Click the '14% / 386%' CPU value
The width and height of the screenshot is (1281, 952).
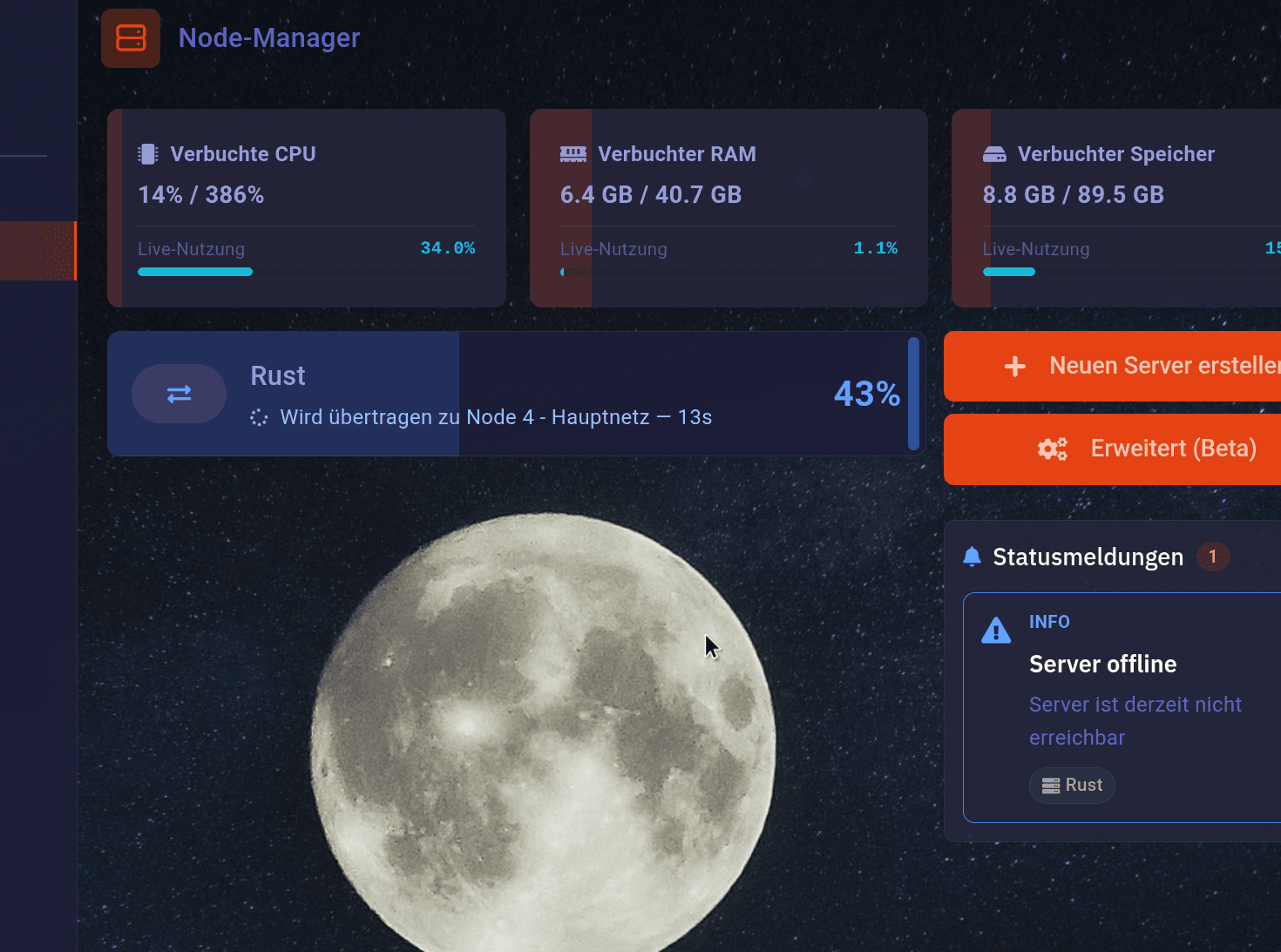(201, 194)
